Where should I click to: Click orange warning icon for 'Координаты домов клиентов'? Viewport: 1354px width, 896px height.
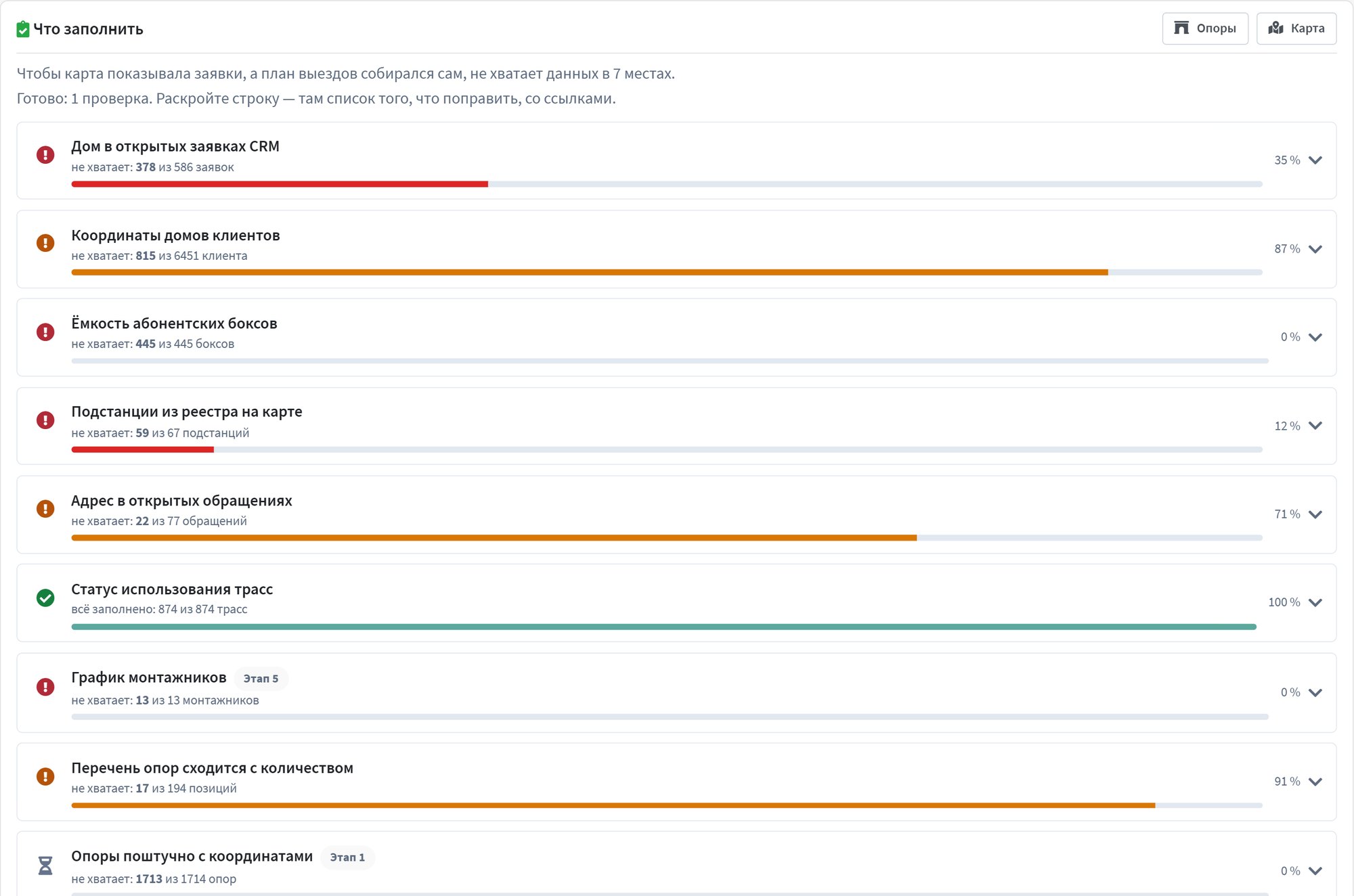tap(45, 243)
